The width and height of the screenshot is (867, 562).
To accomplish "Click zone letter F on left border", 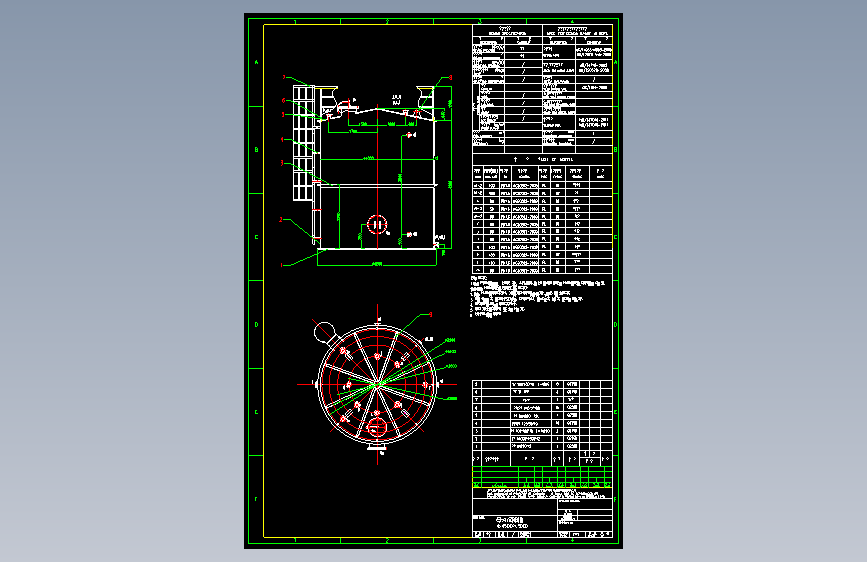I will 257,499.
